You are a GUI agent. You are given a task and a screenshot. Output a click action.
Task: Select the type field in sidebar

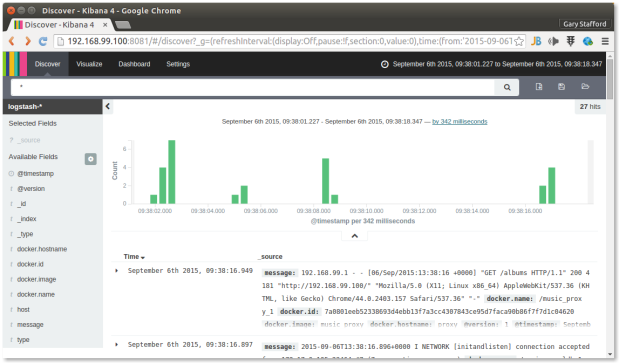tap(23, 340)
